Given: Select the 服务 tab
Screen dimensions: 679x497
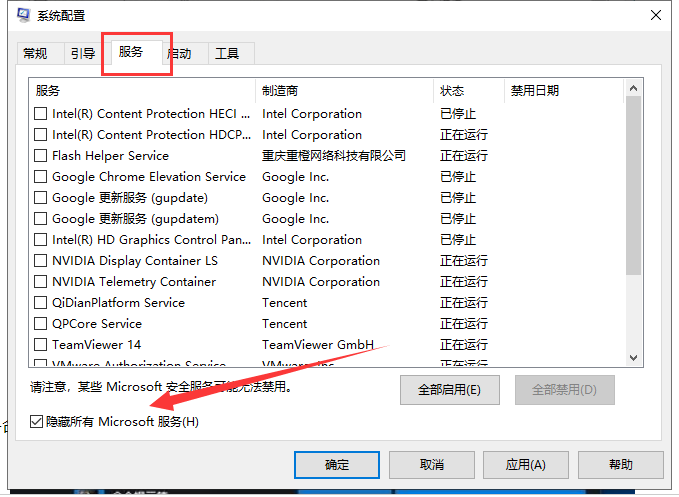Looking at the screenshot, I should [x=131, y=52].
